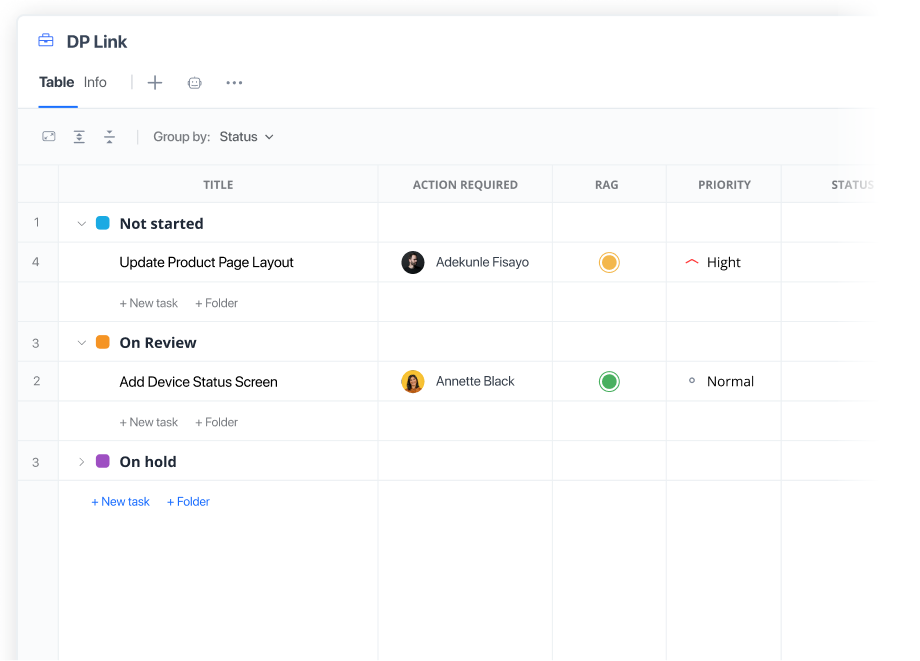Click the blue + New task link
The height and width of the screenshot is (661, 920).
120,502
